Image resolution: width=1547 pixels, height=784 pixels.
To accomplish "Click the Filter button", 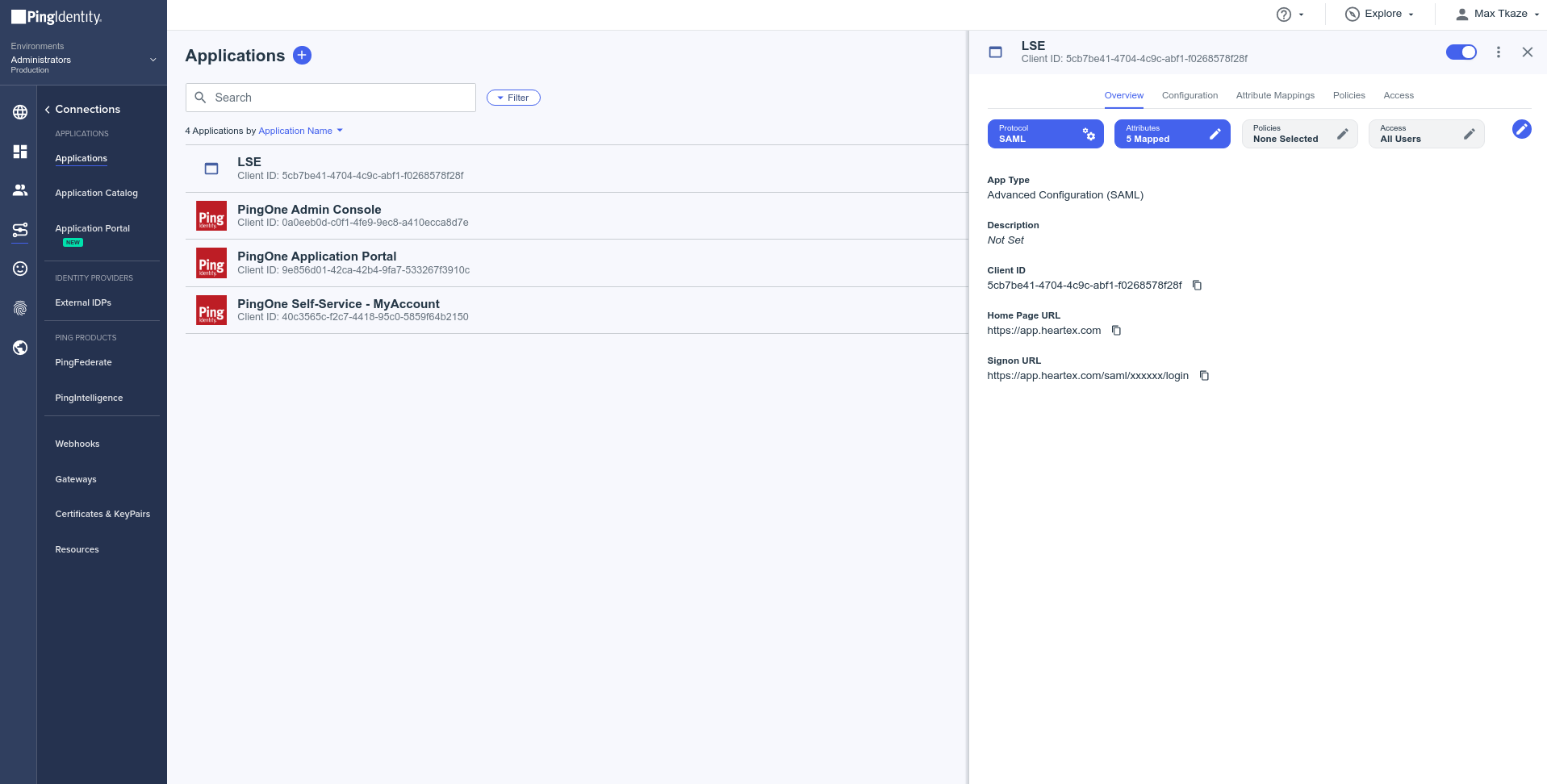I will (x=513, y=98).
